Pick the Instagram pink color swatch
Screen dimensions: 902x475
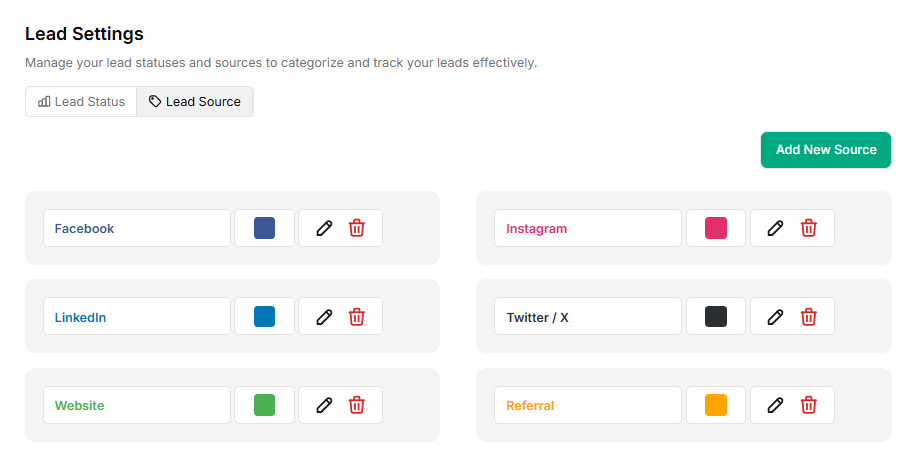(x=716, y=228)
